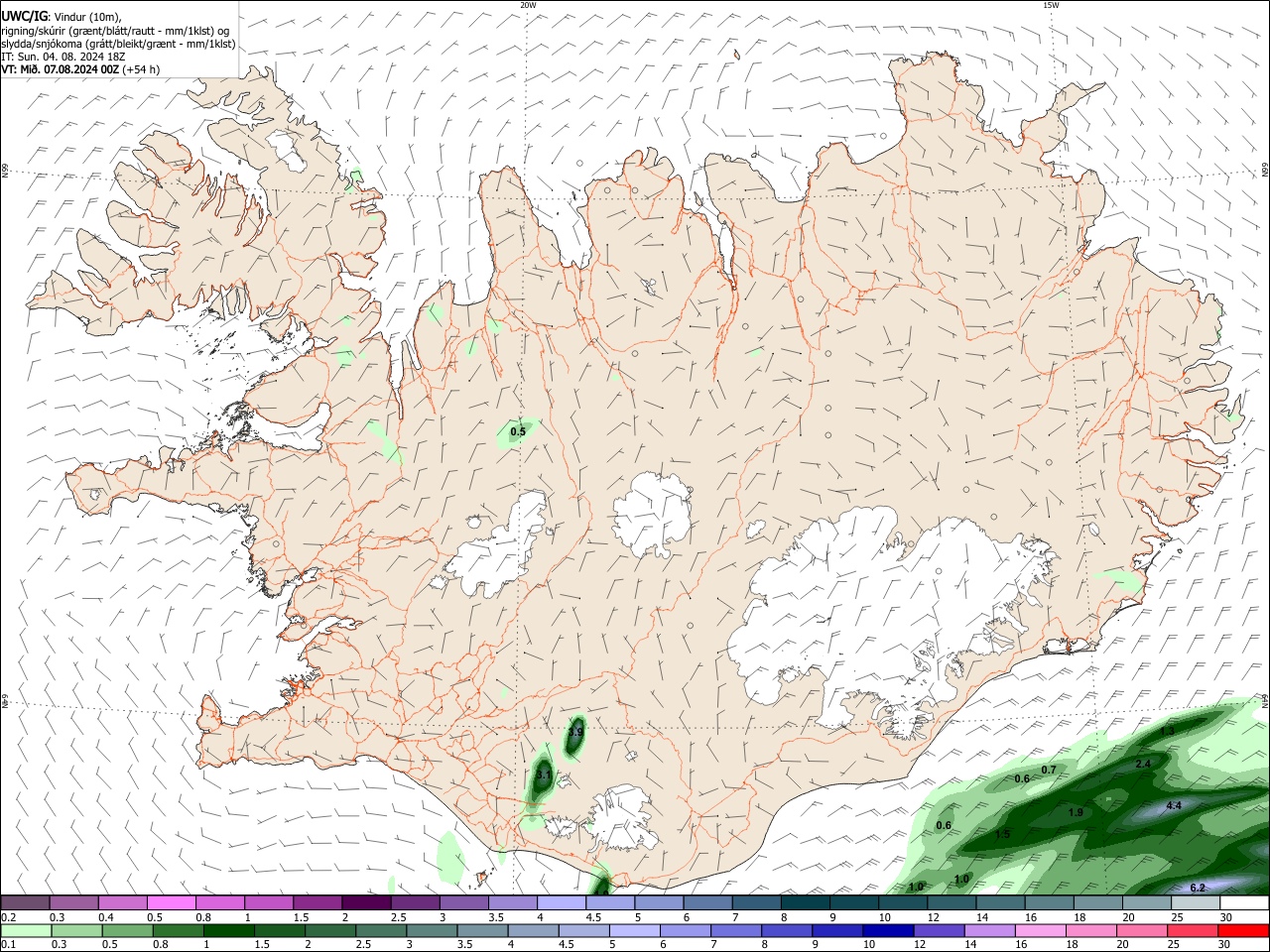Image resolution: width=1270 pixels, height=952 pixels.
Task: Pick the 25 red-pink swatch in lower legend
Action: (x=1192, y=931)
